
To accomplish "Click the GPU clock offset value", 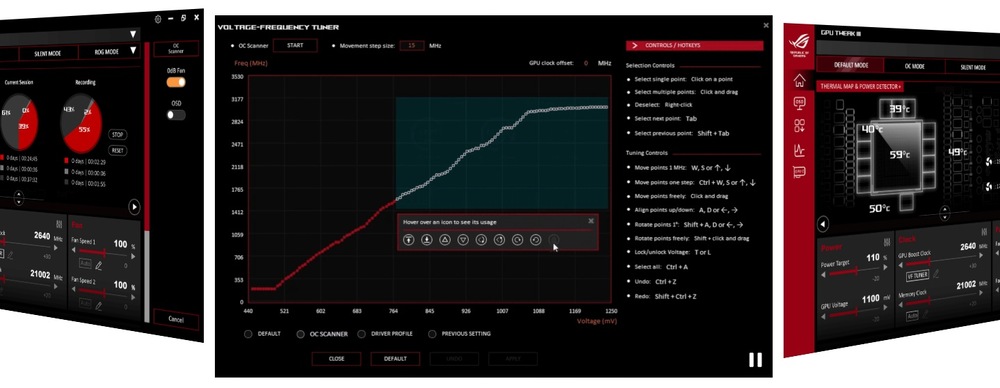I will [x=585, y=63].
